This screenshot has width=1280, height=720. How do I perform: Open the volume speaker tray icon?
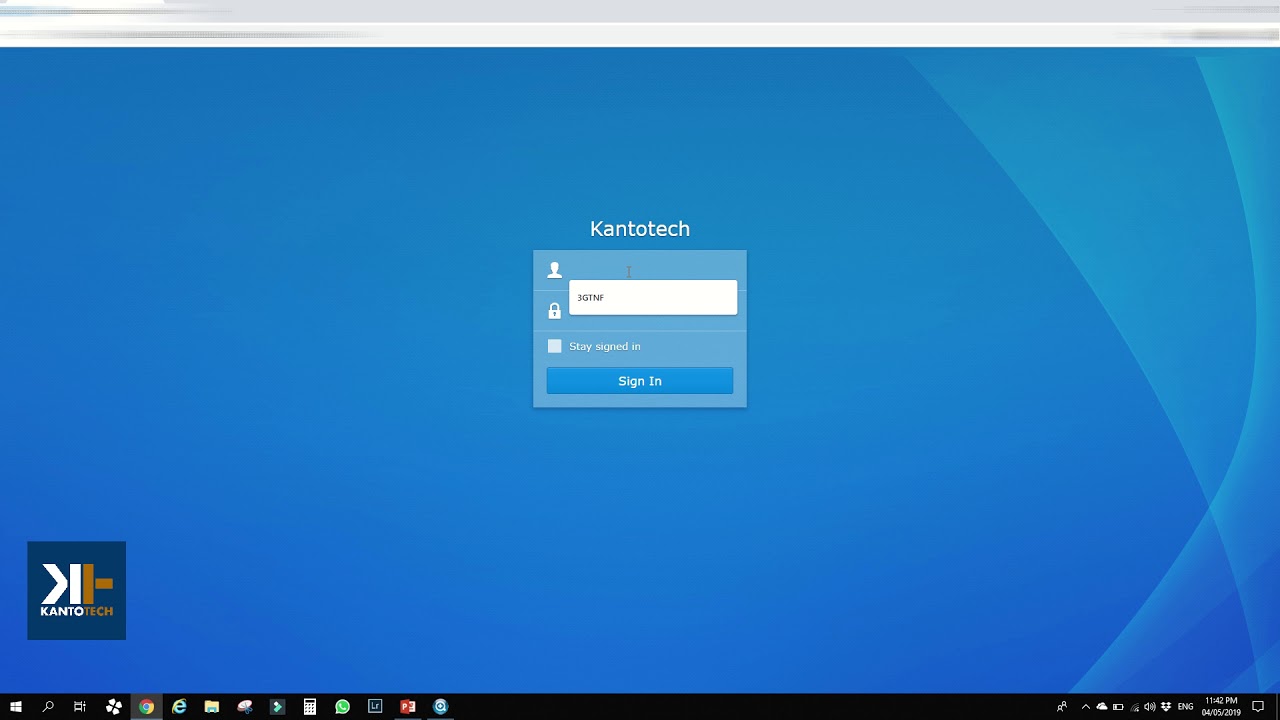(x=1150, y=707)
